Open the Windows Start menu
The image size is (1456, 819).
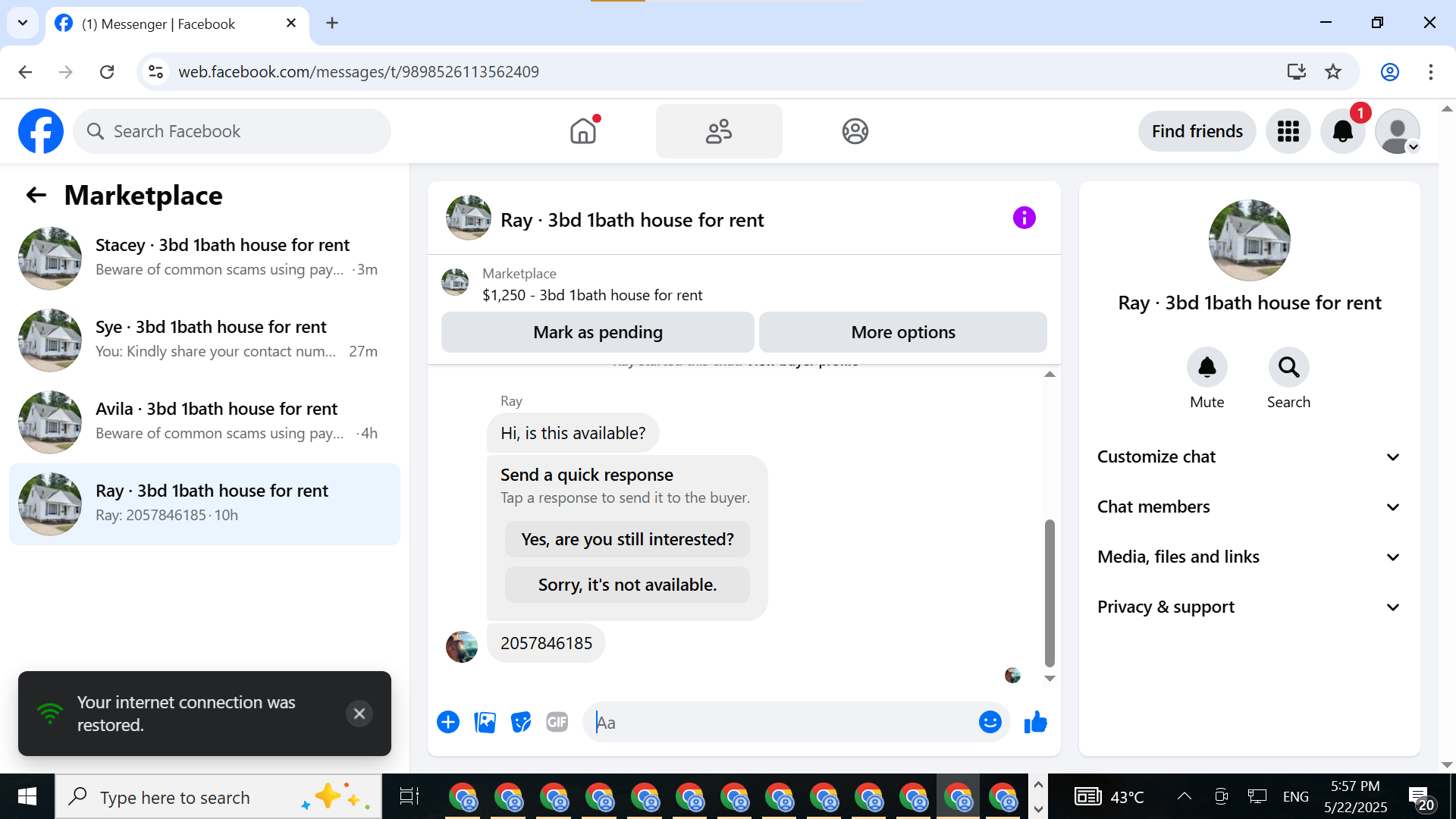(x=27, y=796)
